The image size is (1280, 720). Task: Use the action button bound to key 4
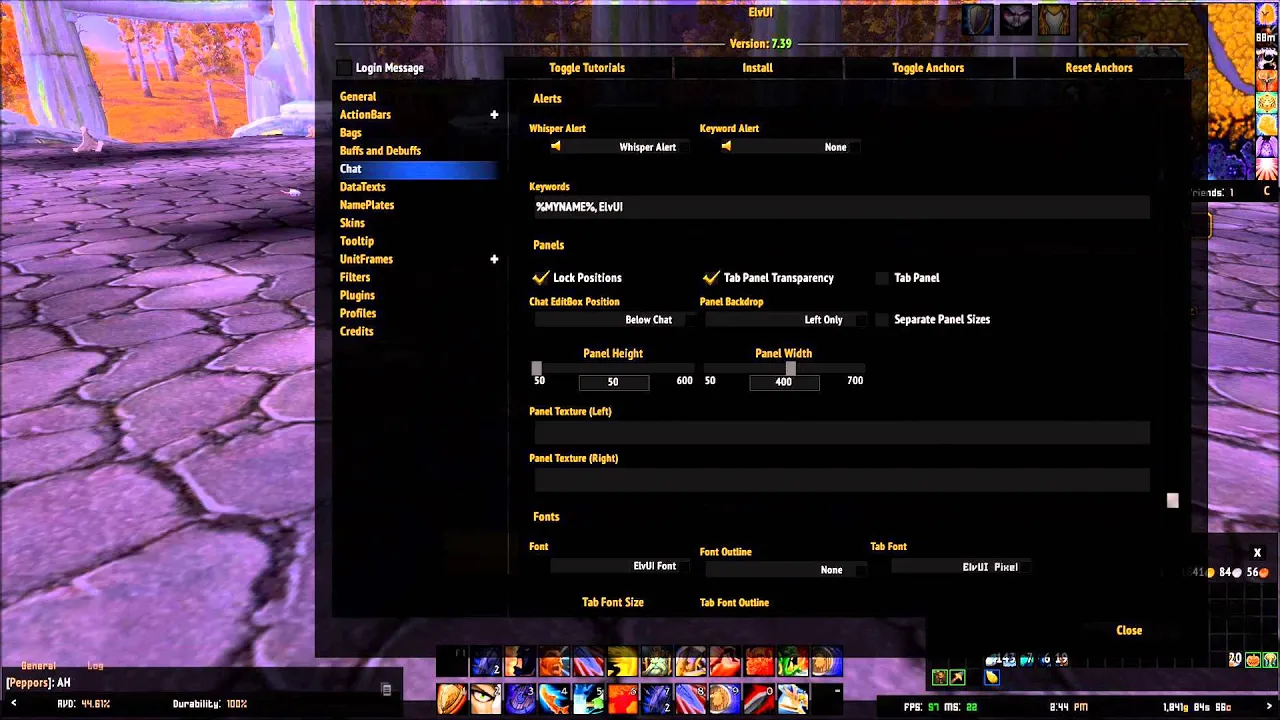click(554, 697)
